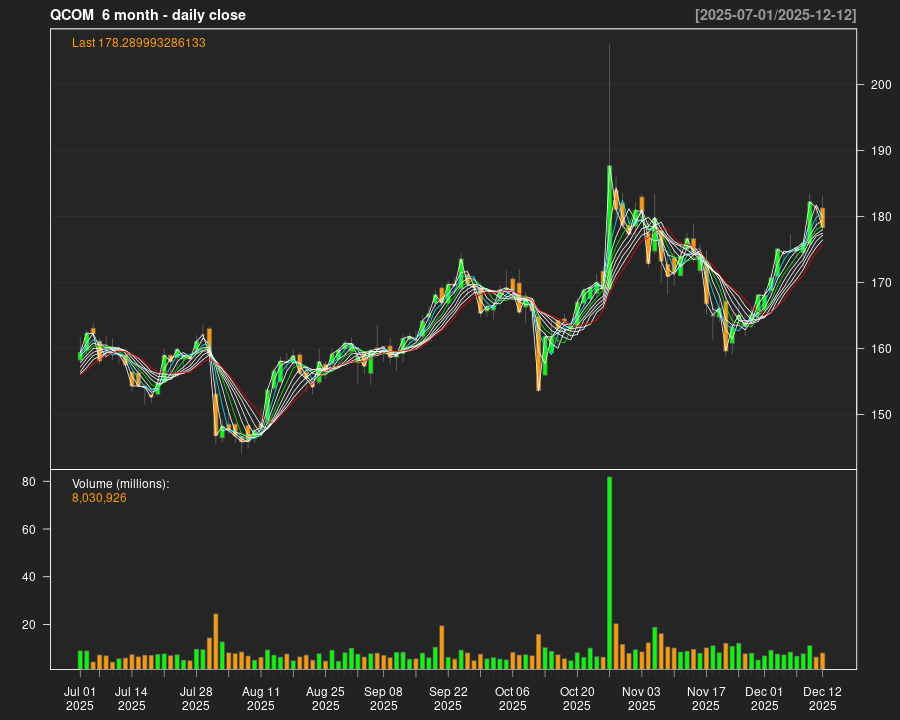The image size is (900, 720).
Task: Select the Oct 20 2025 date marker
Action: [x=577, y=698]
